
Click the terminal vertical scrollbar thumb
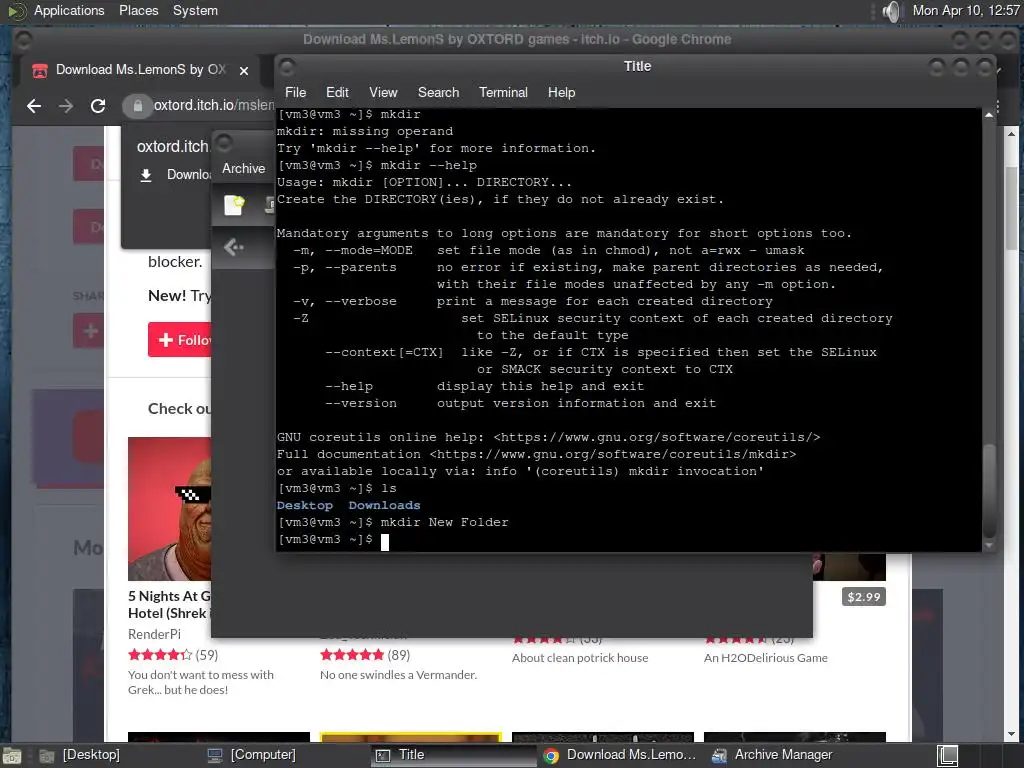989,490
